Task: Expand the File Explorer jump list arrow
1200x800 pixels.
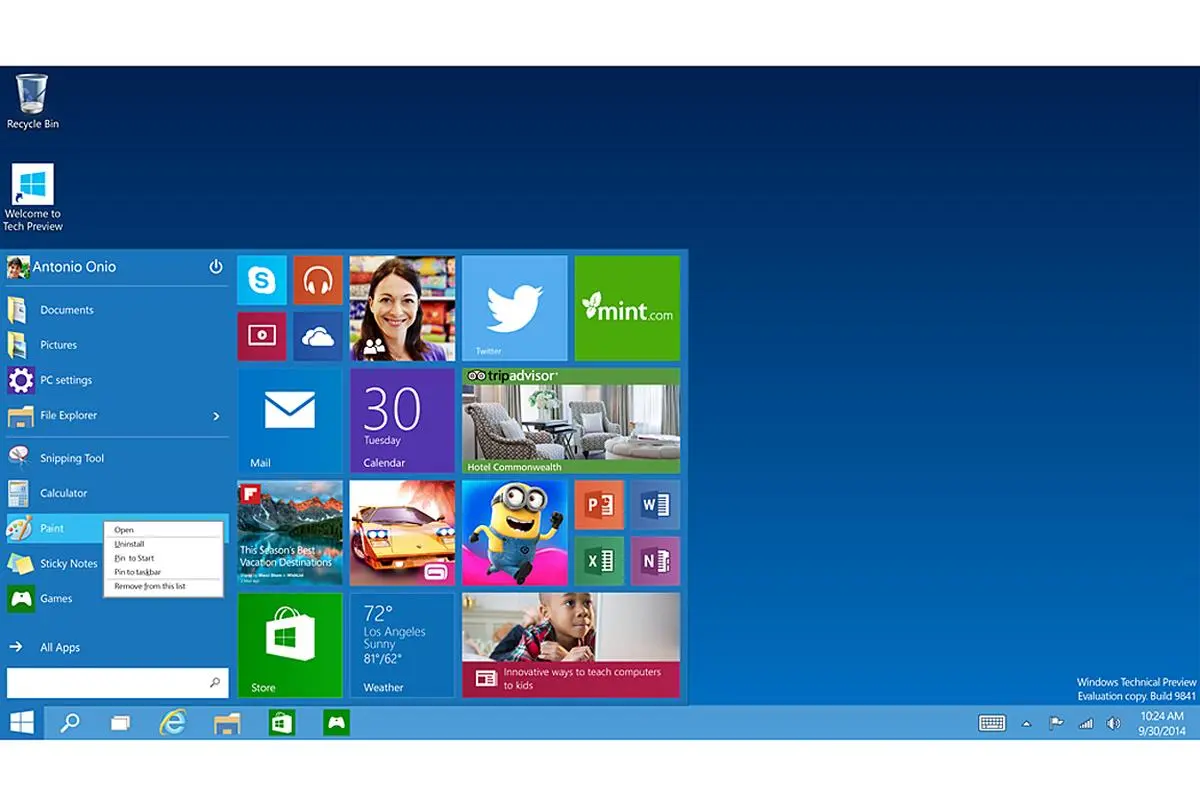Action: coord(216,416)
